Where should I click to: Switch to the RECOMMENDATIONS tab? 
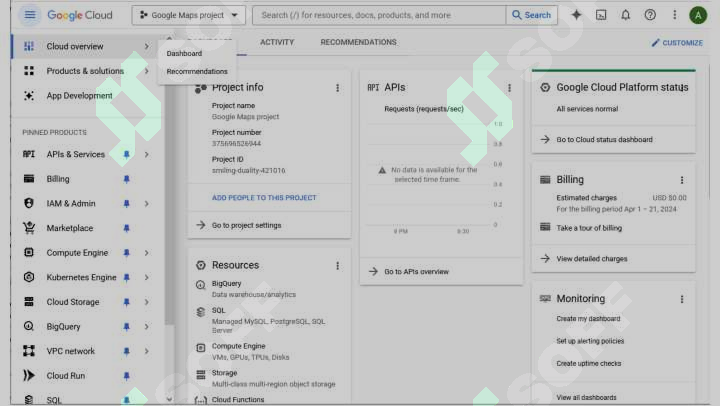(358, 42)
